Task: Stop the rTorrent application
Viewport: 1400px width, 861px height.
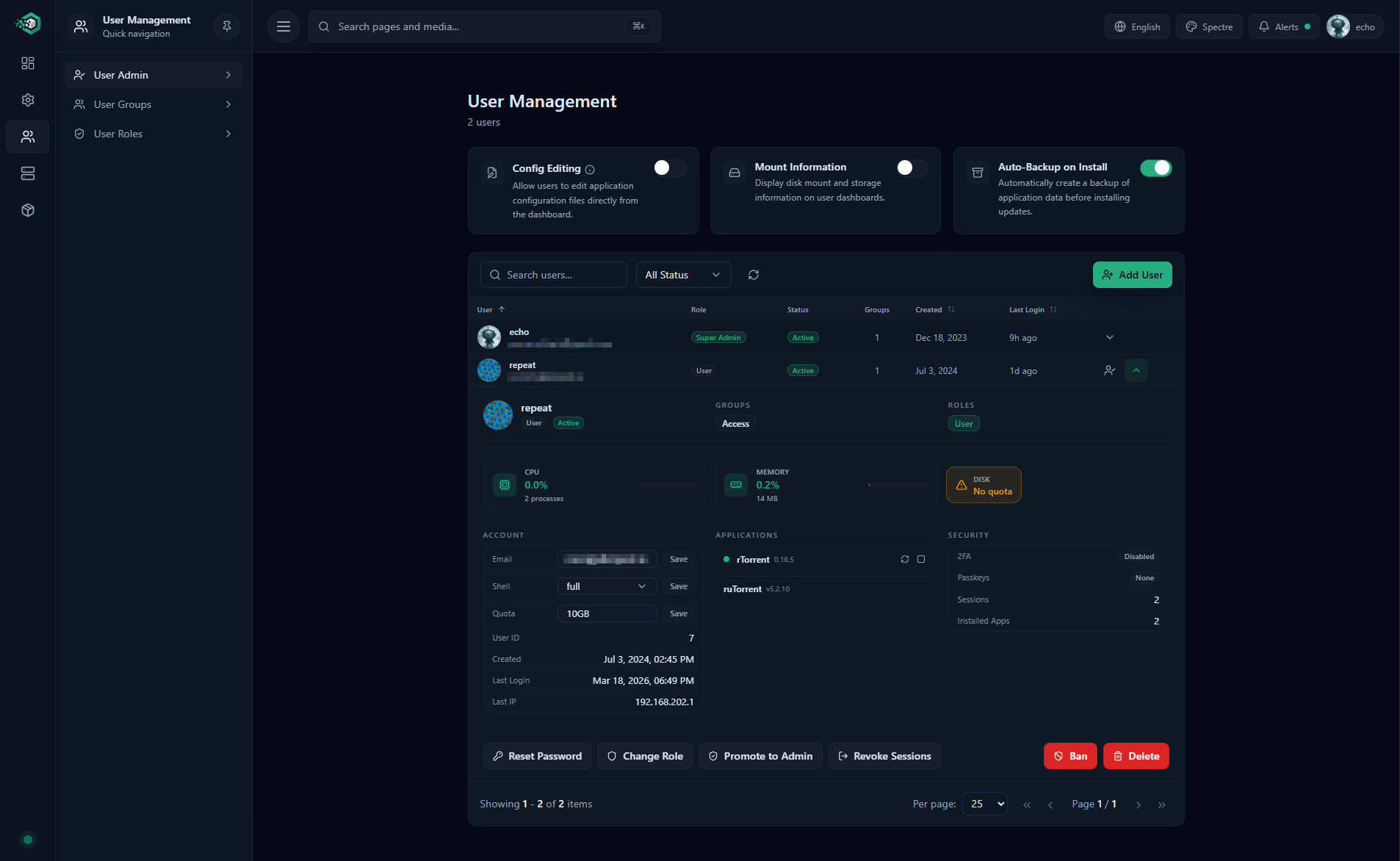Action: [x=922, y=559]
